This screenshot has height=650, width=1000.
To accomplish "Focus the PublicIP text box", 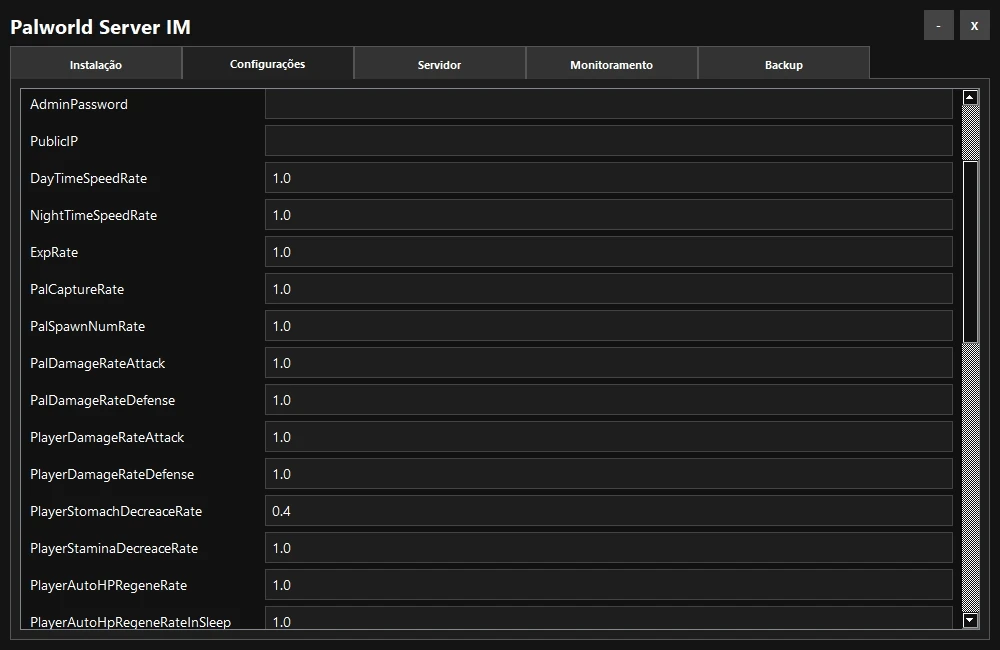I will pos(608,141).
